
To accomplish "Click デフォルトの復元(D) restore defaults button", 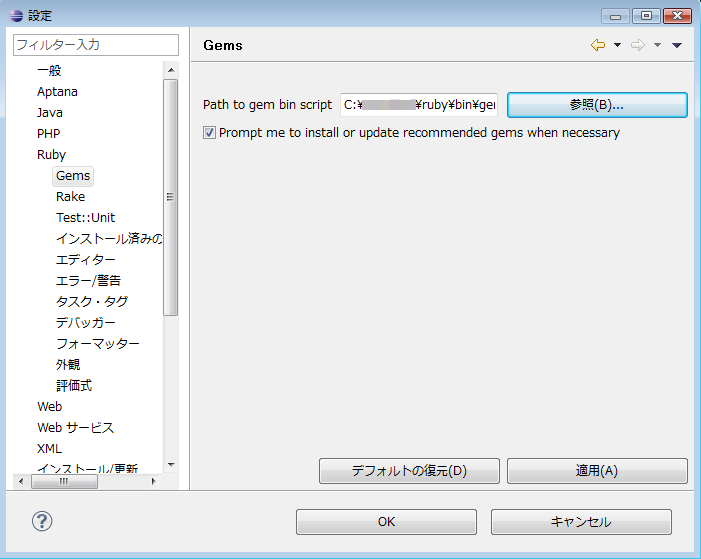I will point(409,471).
